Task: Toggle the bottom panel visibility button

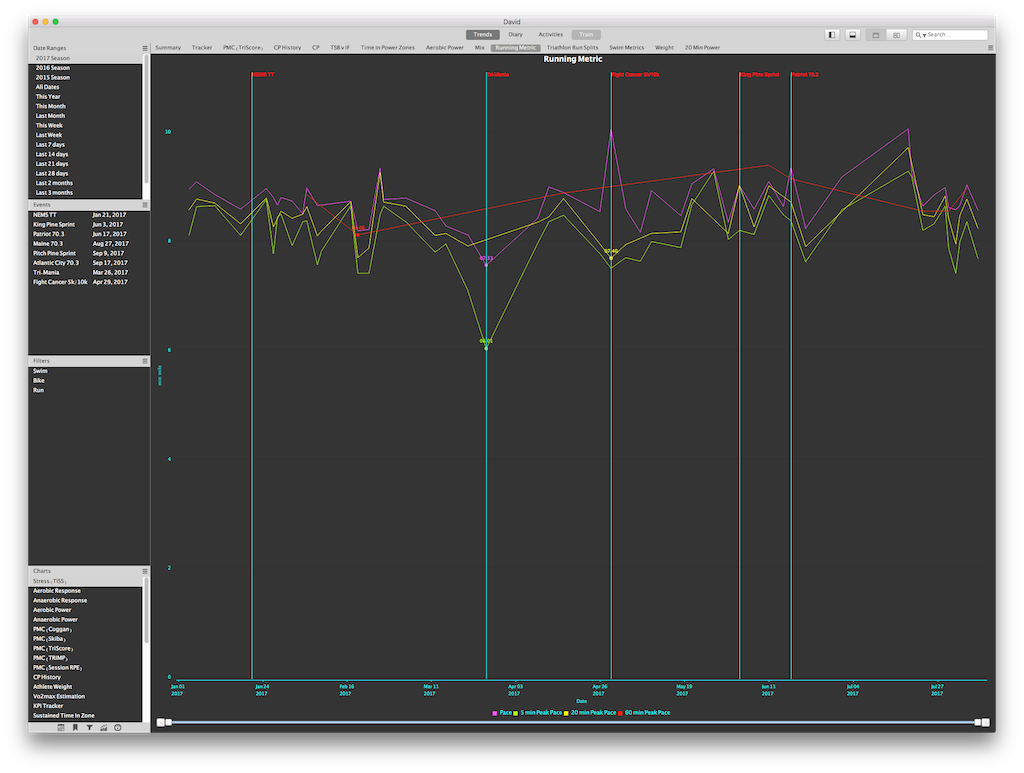Action: pyautogui.click(x=852, y=35)
